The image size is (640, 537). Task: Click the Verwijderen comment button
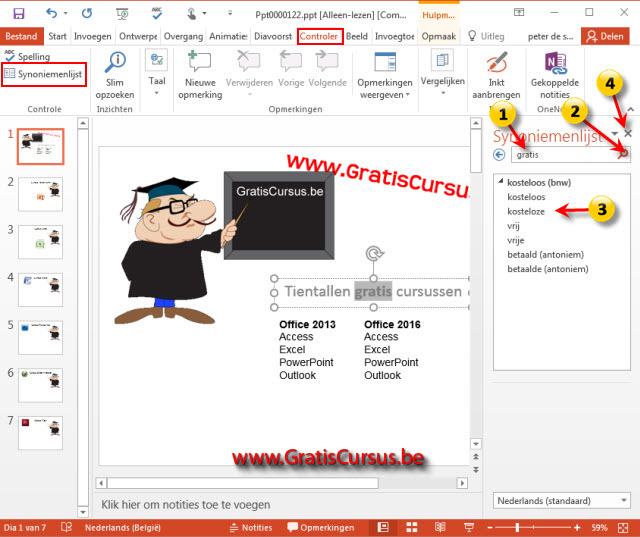click(x=249, y=73)
